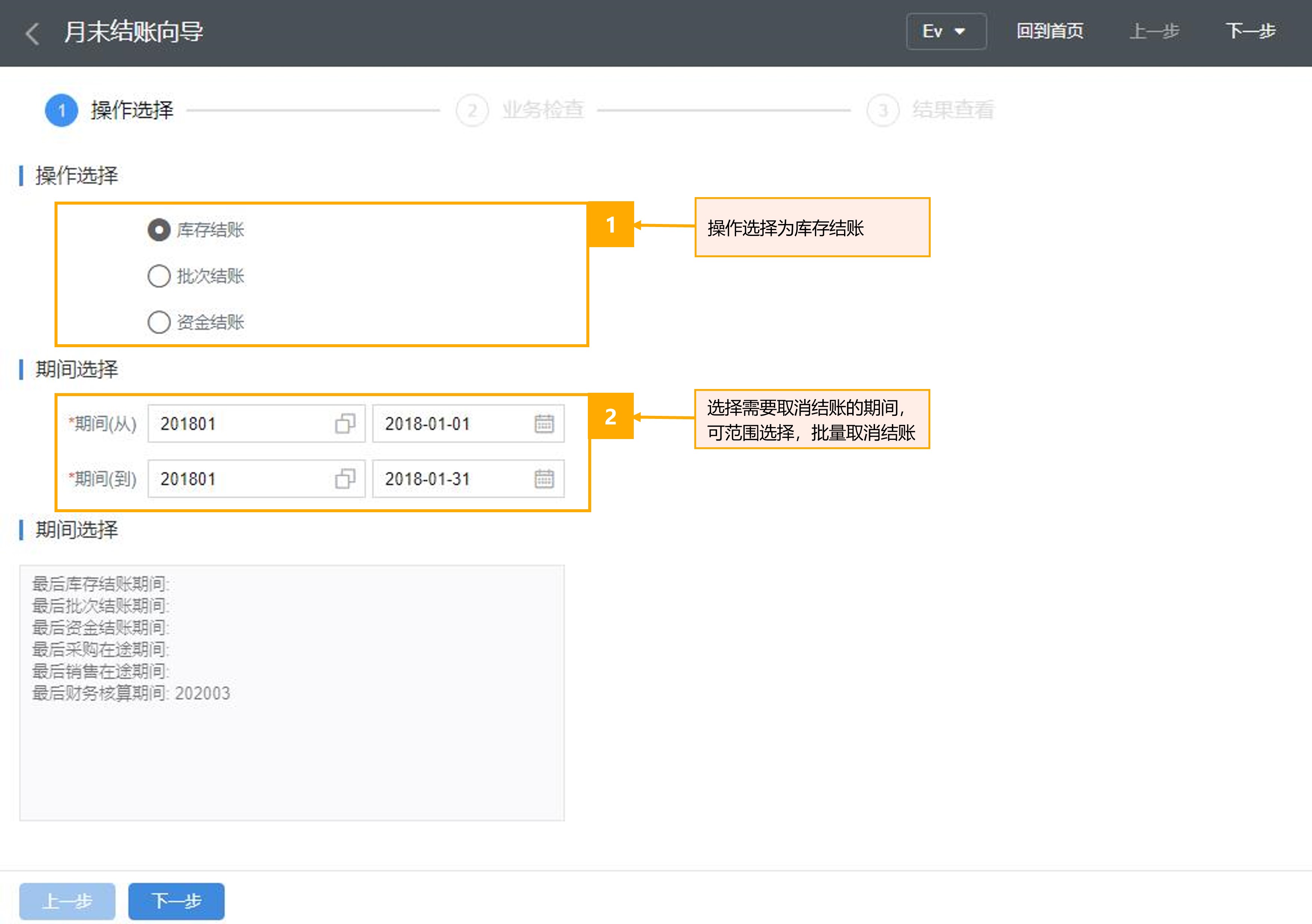1312x924 pixels.
Task: Click the end date field 2018-01-31
Action: point(468,479)
